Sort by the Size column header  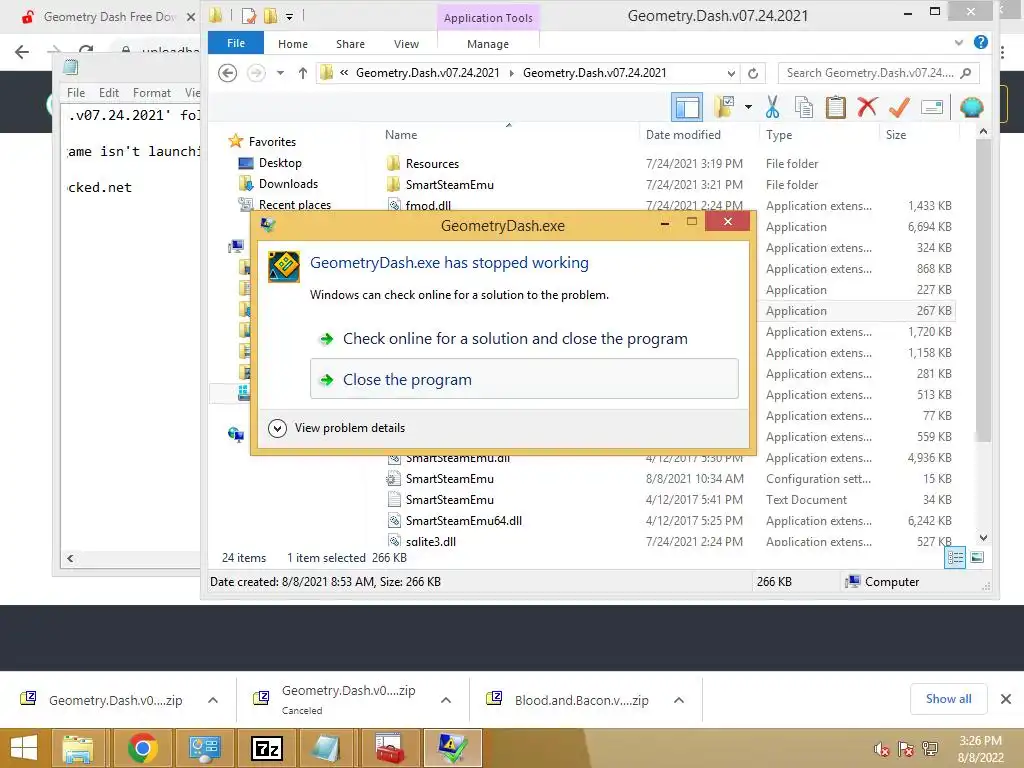coord(895,135)
